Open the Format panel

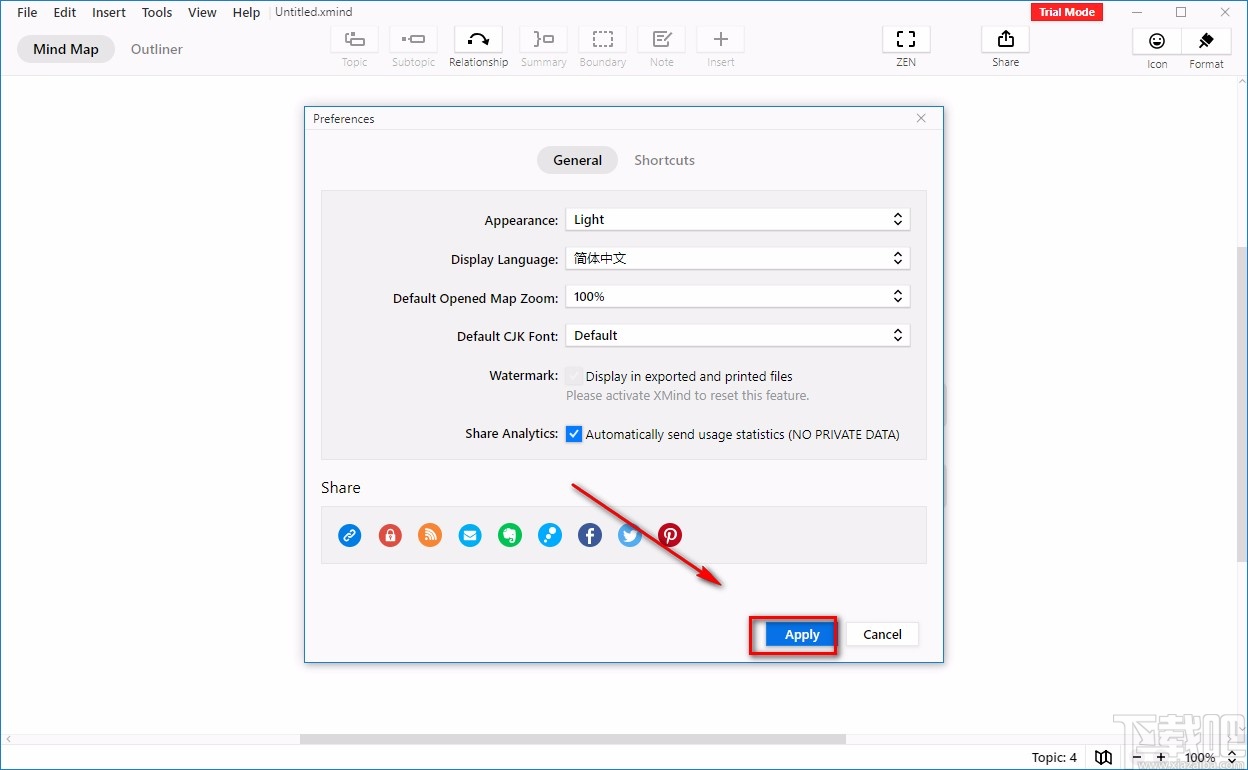tap(1206, 41)
